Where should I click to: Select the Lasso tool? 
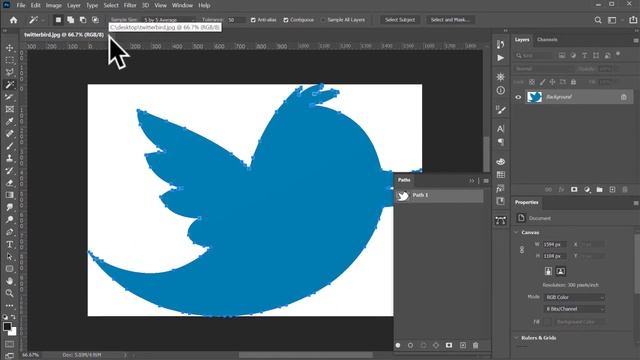(9, 72)
